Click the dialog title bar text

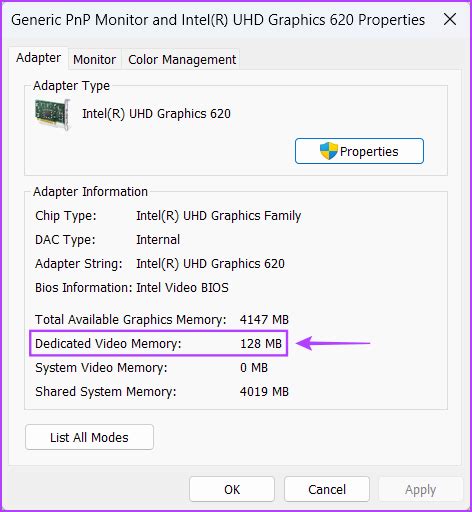218,20
